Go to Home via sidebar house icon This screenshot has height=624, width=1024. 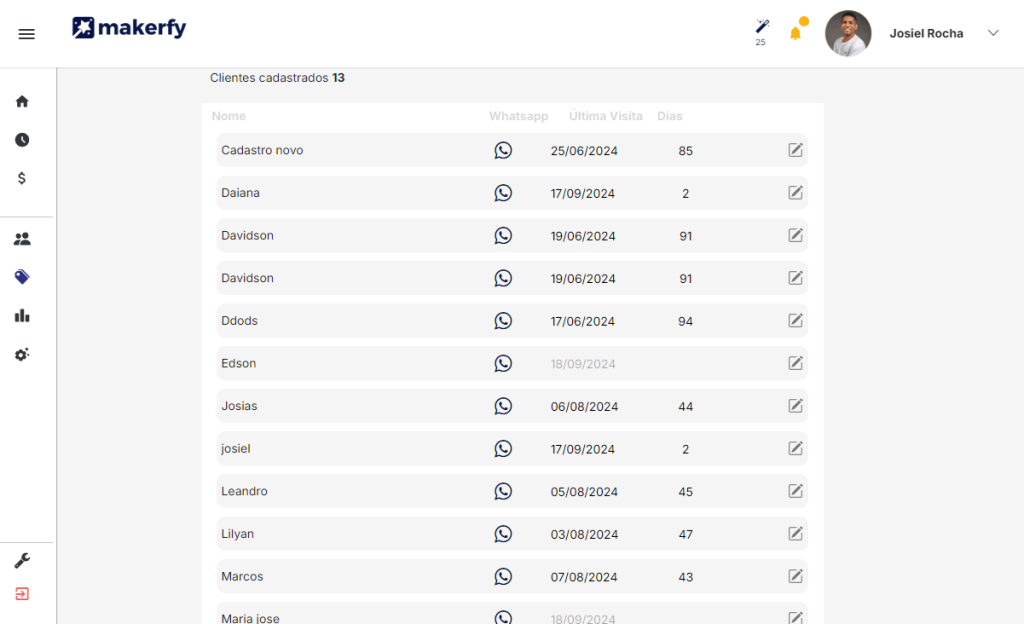point(22,101)
